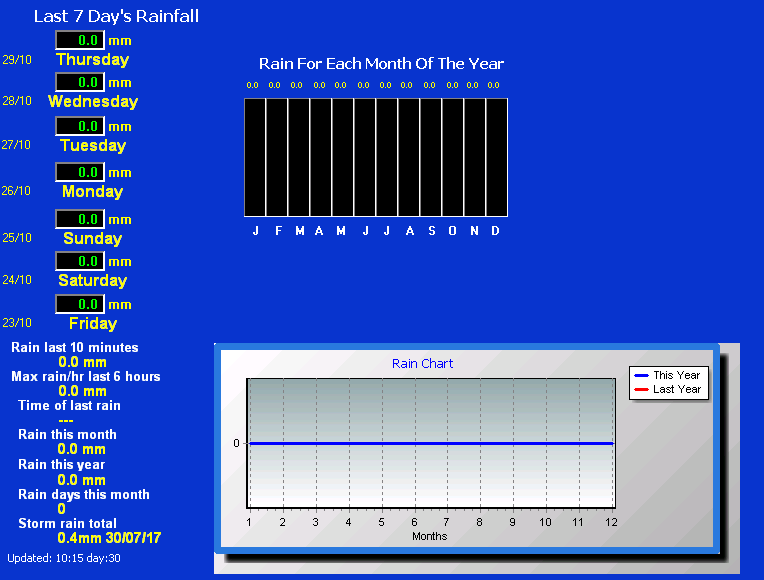Click the Friday 0.0 mm rainfall box
This screenshot has width=764, height=580.
click(x=80, y=304)
